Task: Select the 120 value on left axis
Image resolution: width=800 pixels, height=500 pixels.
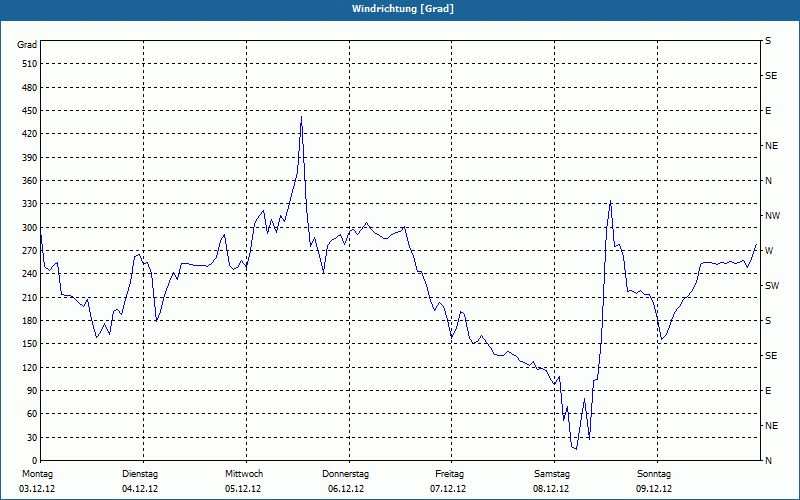Action: 30,367
